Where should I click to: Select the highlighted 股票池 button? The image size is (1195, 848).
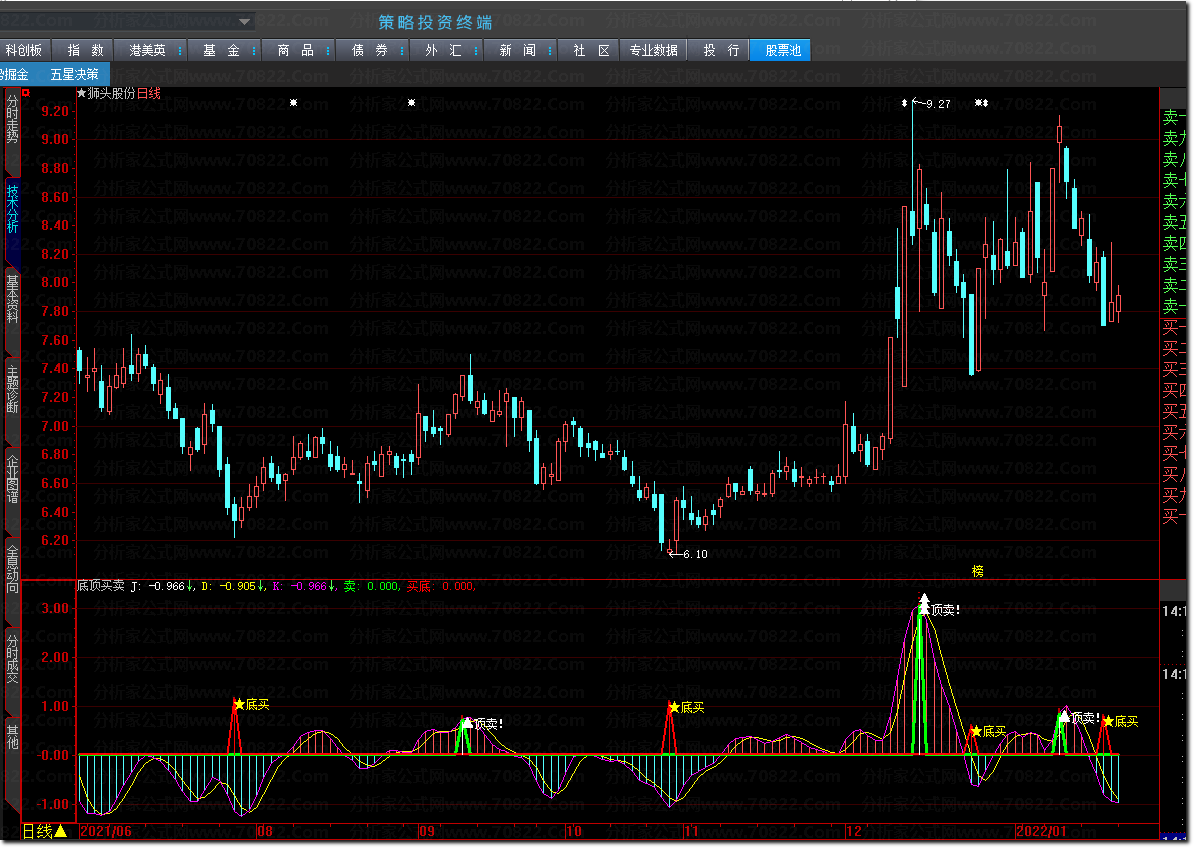coord(782,50)
